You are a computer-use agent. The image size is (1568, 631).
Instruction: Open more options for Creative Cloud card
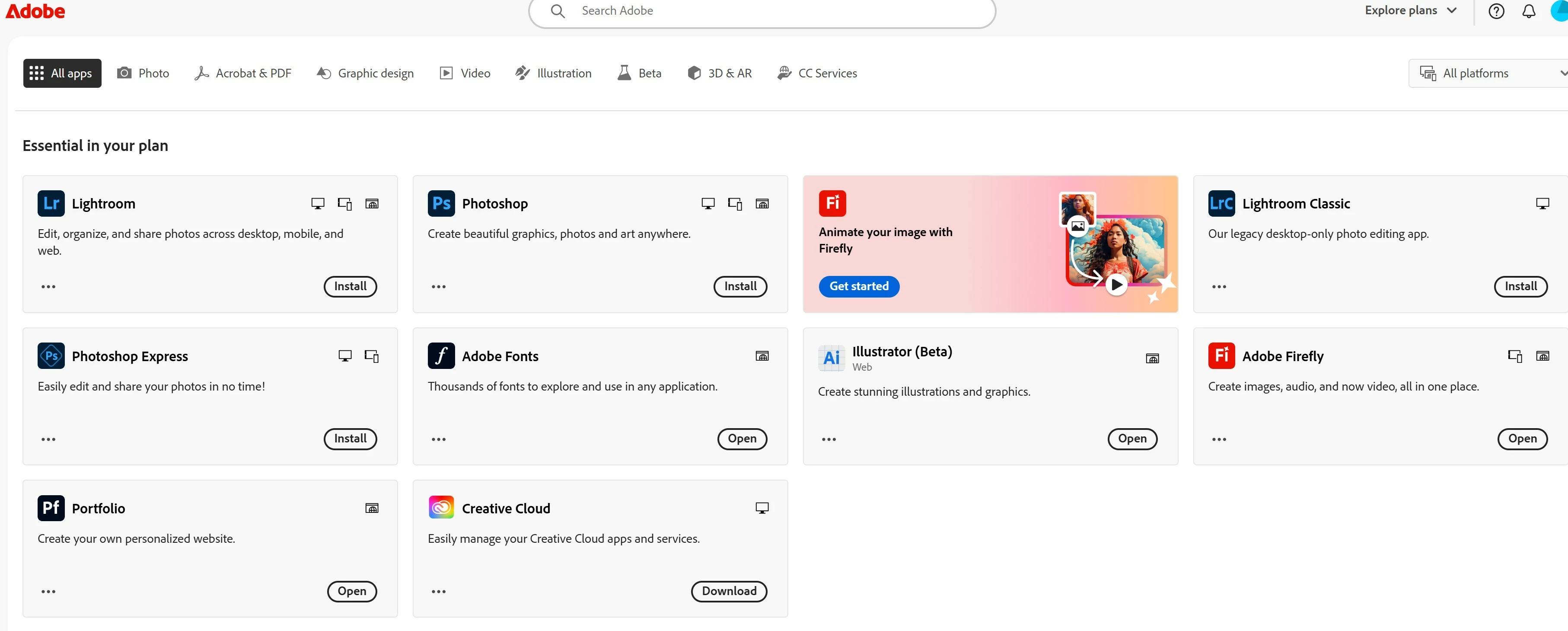(x=438, y=591)
